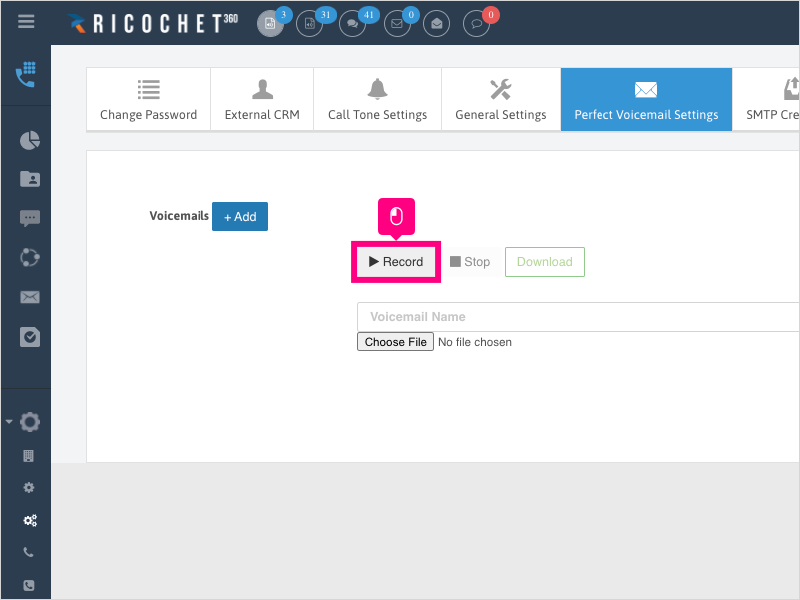The height and width of the screenshot is (600, 800).
Task: Click the Stop recording button
Action: (x=470, y=262)
